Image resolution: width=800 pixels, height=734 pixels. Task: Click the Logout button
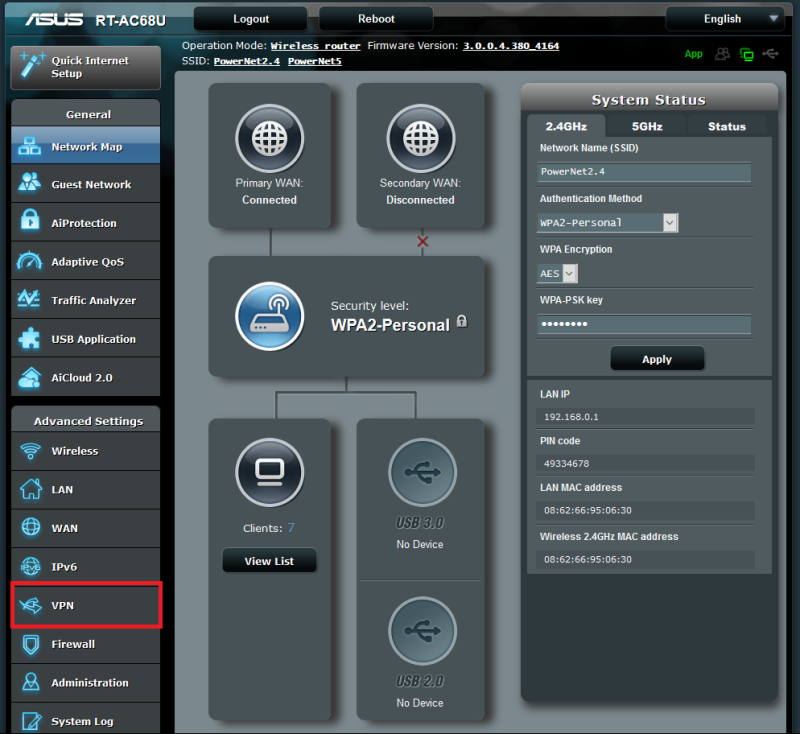pyautogui.click(x=251, y=19)
